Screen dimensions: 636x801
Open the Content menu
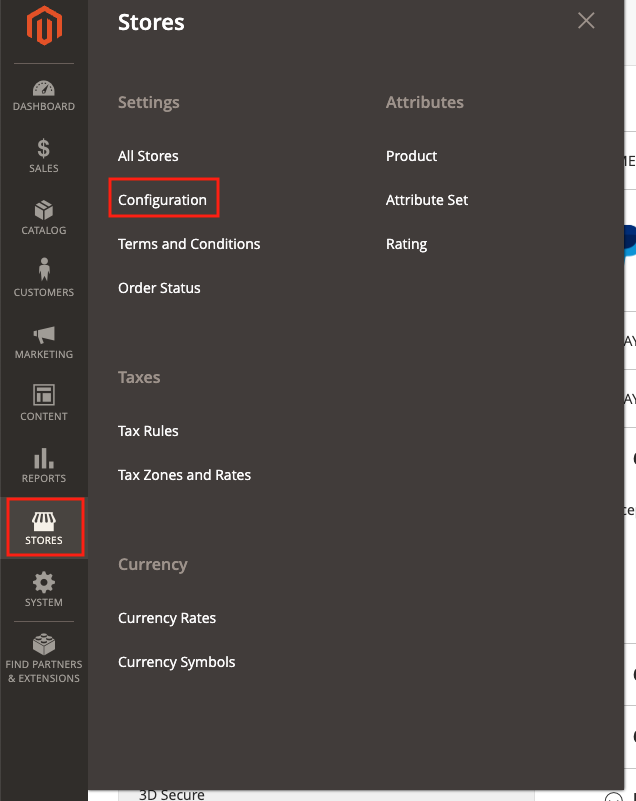[x=44, y=404]
